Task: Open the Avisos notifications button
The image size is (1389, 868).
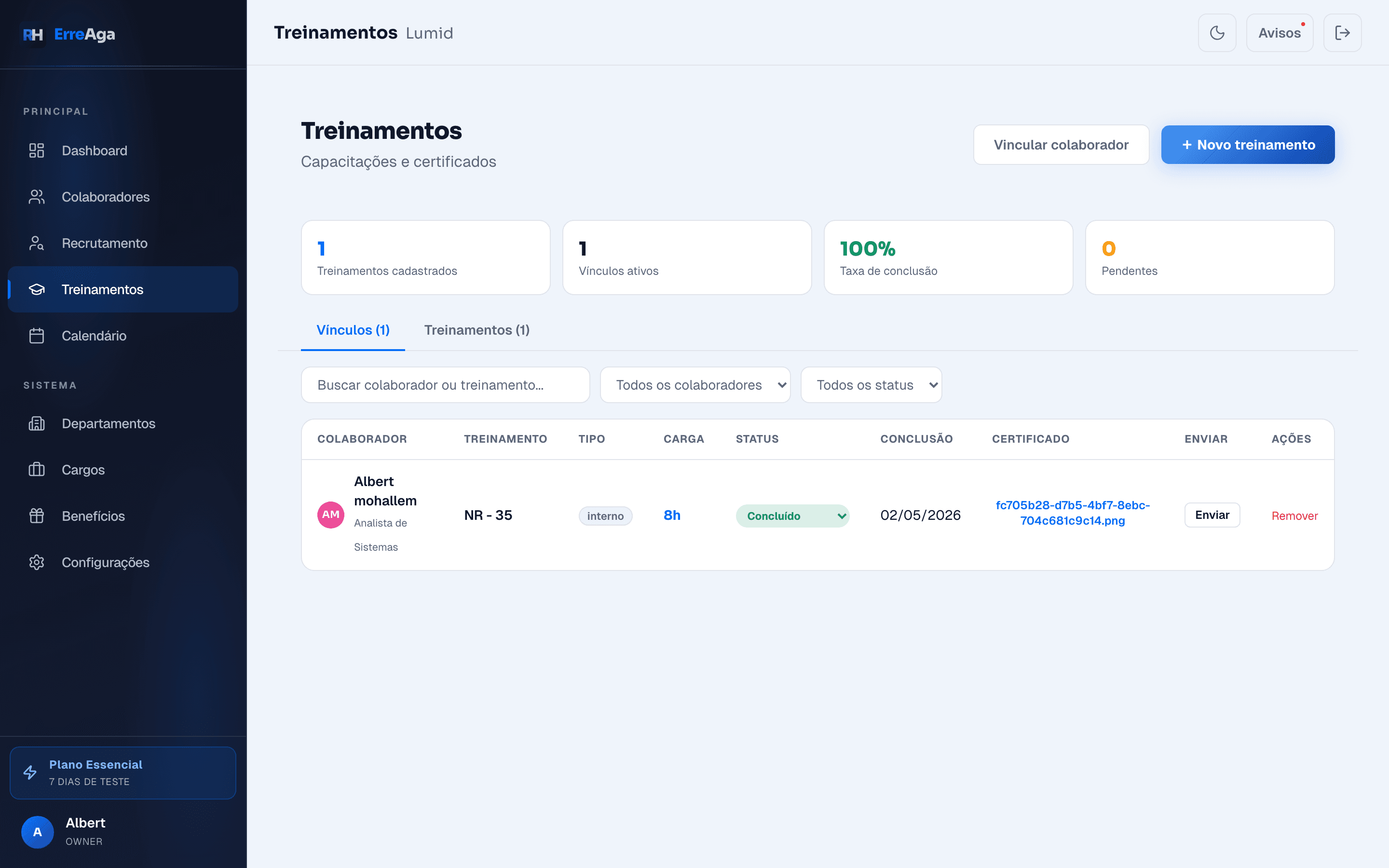Action: (1280, 33)
